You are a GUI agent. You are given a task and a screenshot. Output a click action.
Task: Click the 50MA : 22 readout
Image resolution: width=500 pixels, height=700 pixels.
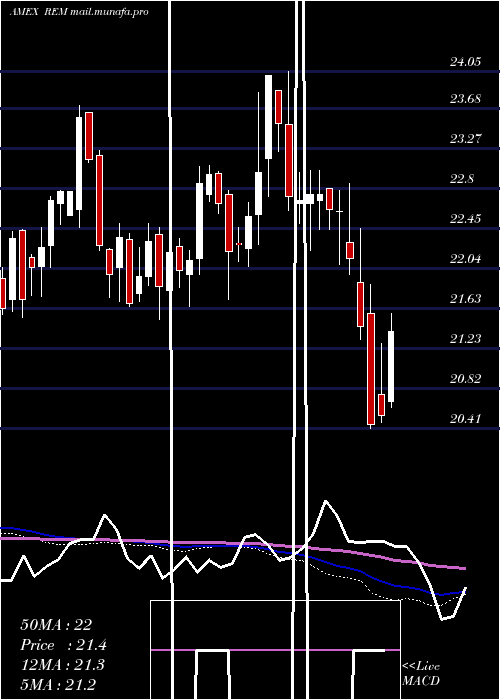pos(56,625)
